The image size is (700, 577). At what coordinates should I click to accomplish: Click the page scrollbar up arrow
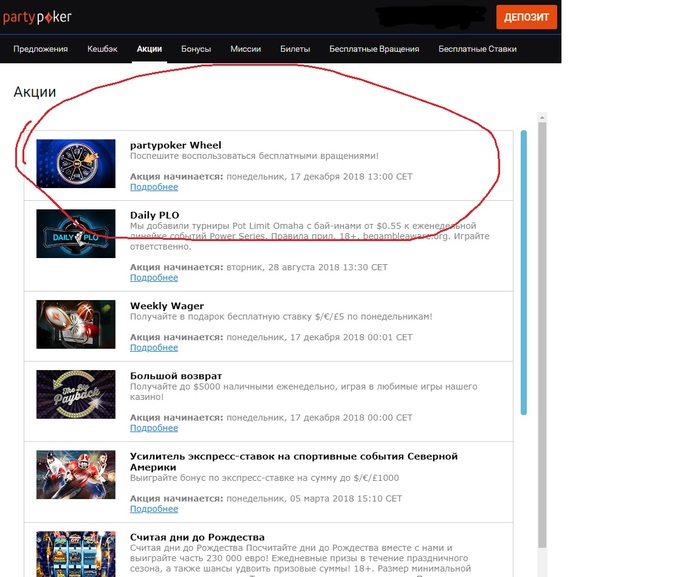point(542,117)
